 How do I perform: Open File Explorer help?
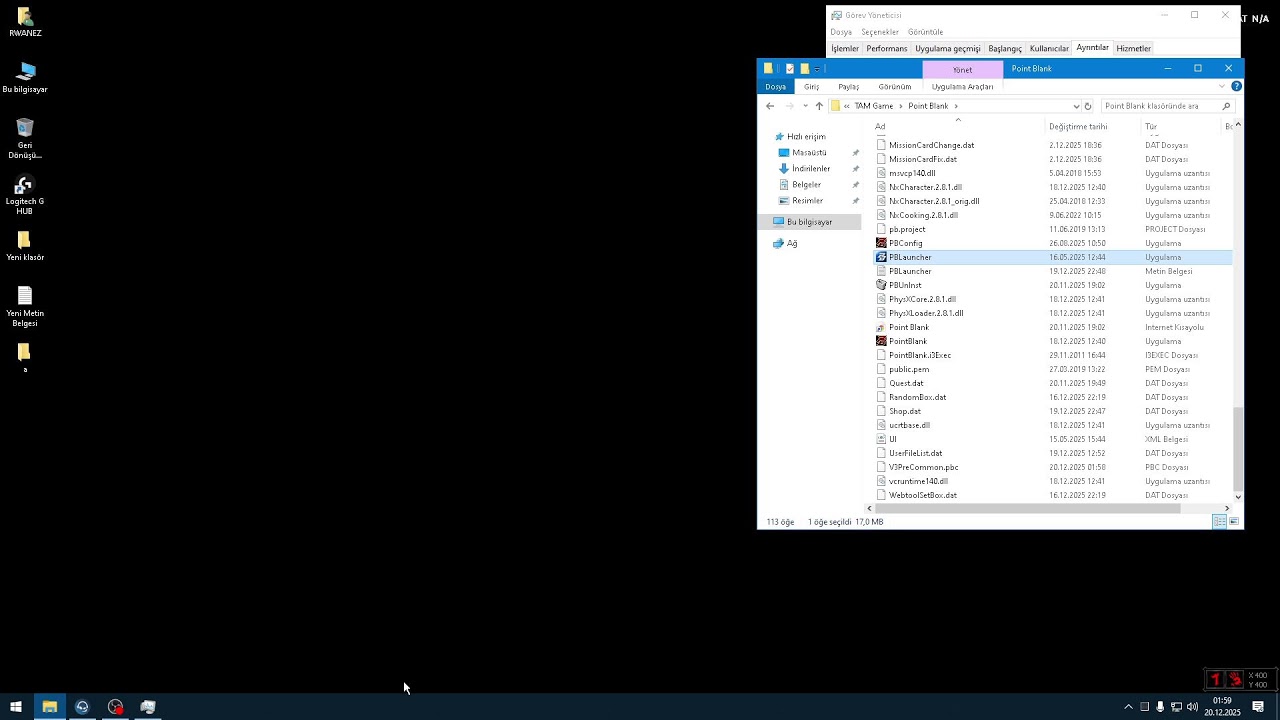point(1236,87)
